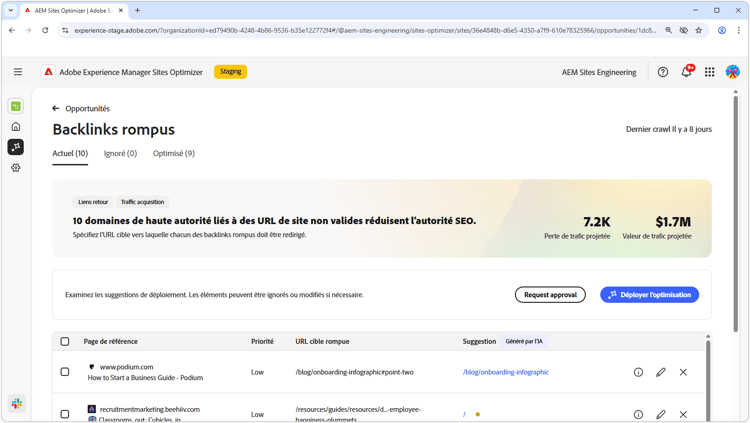
Task: Check the www.podium.com row checkbox
Action: click(x=65, y=372)
